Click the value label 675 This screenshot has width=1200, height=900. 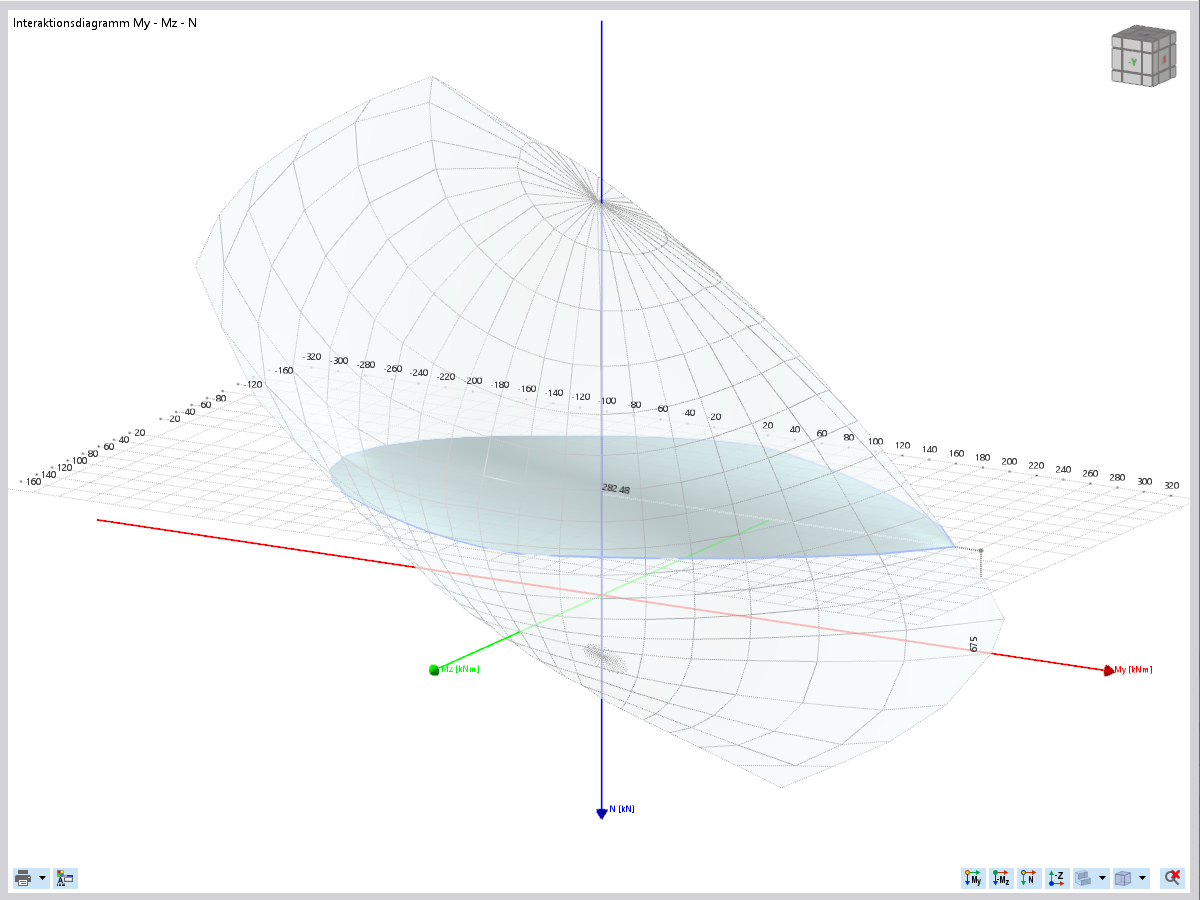pos(974,643)
